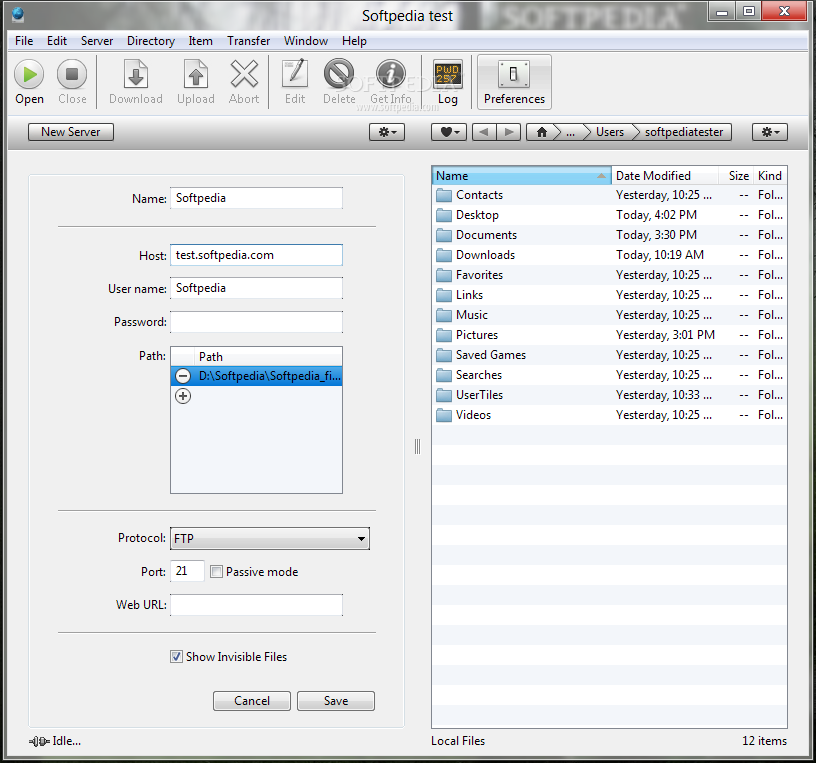
Task: Click the application globe icon in title bar
Action: click(18, 15)
